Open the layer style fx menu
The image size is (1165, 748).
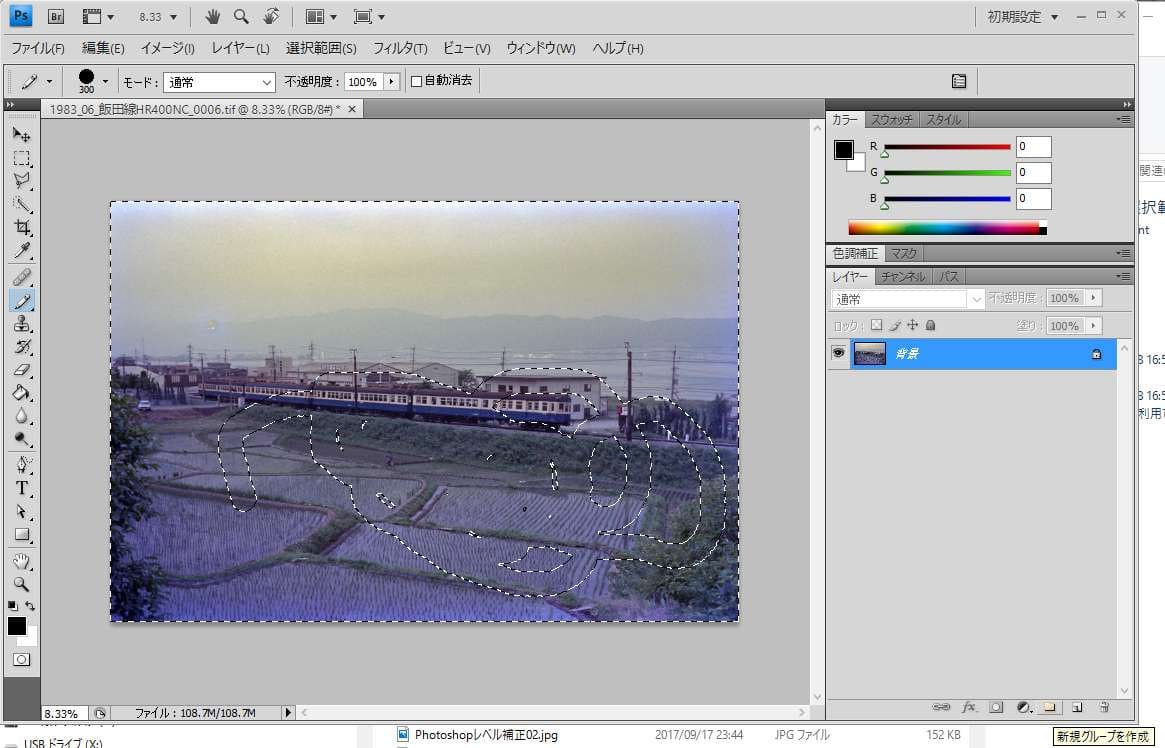tap(968, 707)
